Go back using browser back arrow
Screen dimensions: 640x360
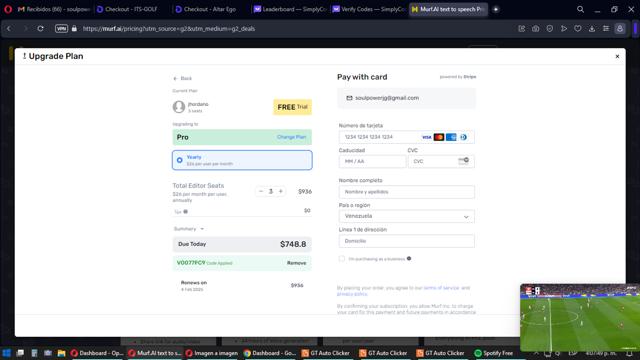pyautogui.click(x=9, y=29)
